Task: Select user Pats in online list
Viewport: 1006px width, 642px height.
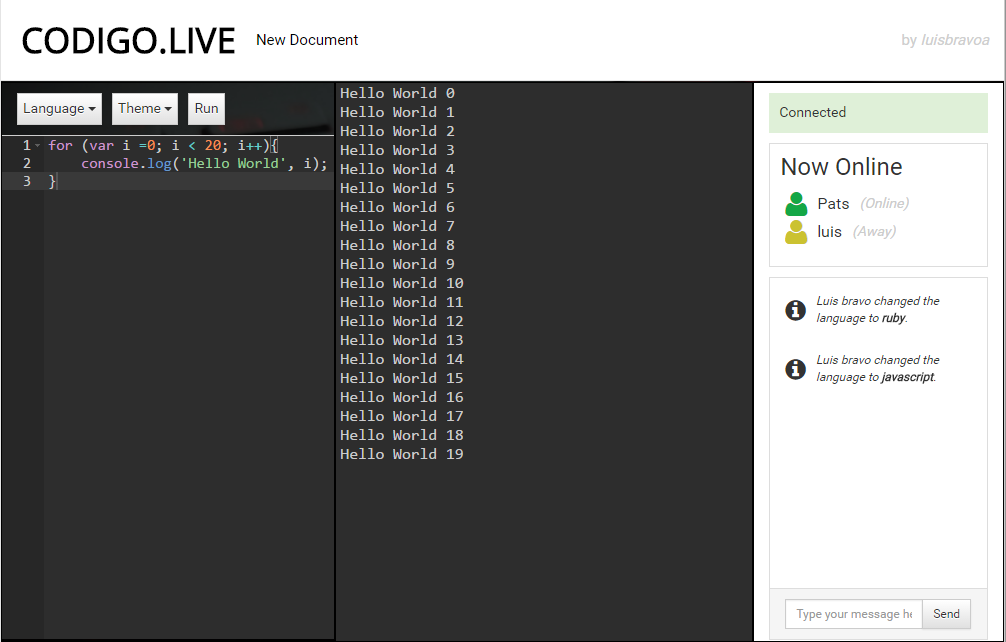Action: click(x=833, y=204)
